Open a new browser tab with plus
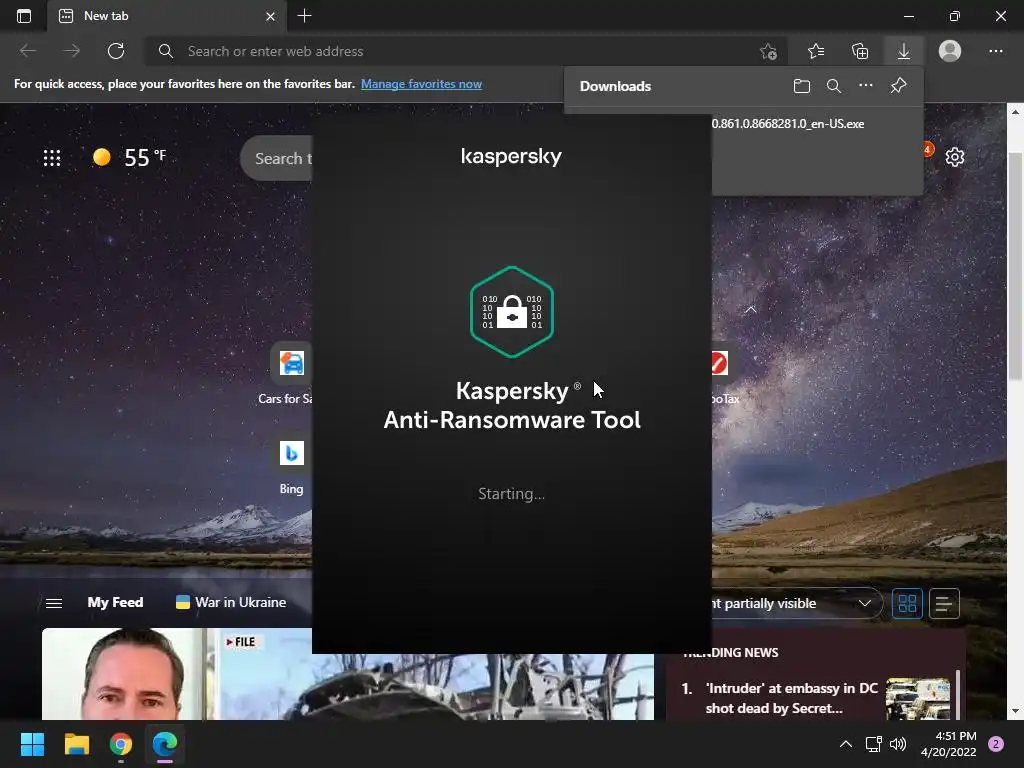 click(x=304, y=16)
